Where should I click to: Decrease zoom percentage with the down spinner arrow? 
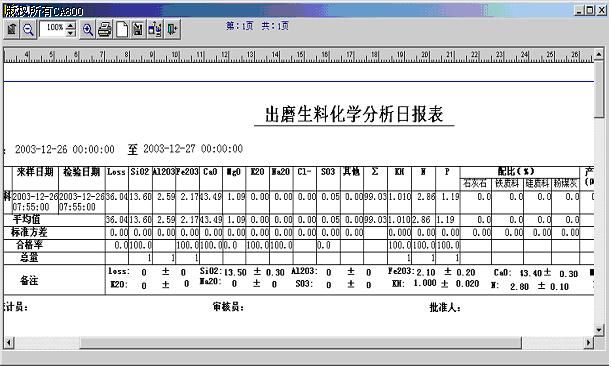click(71, 34)
